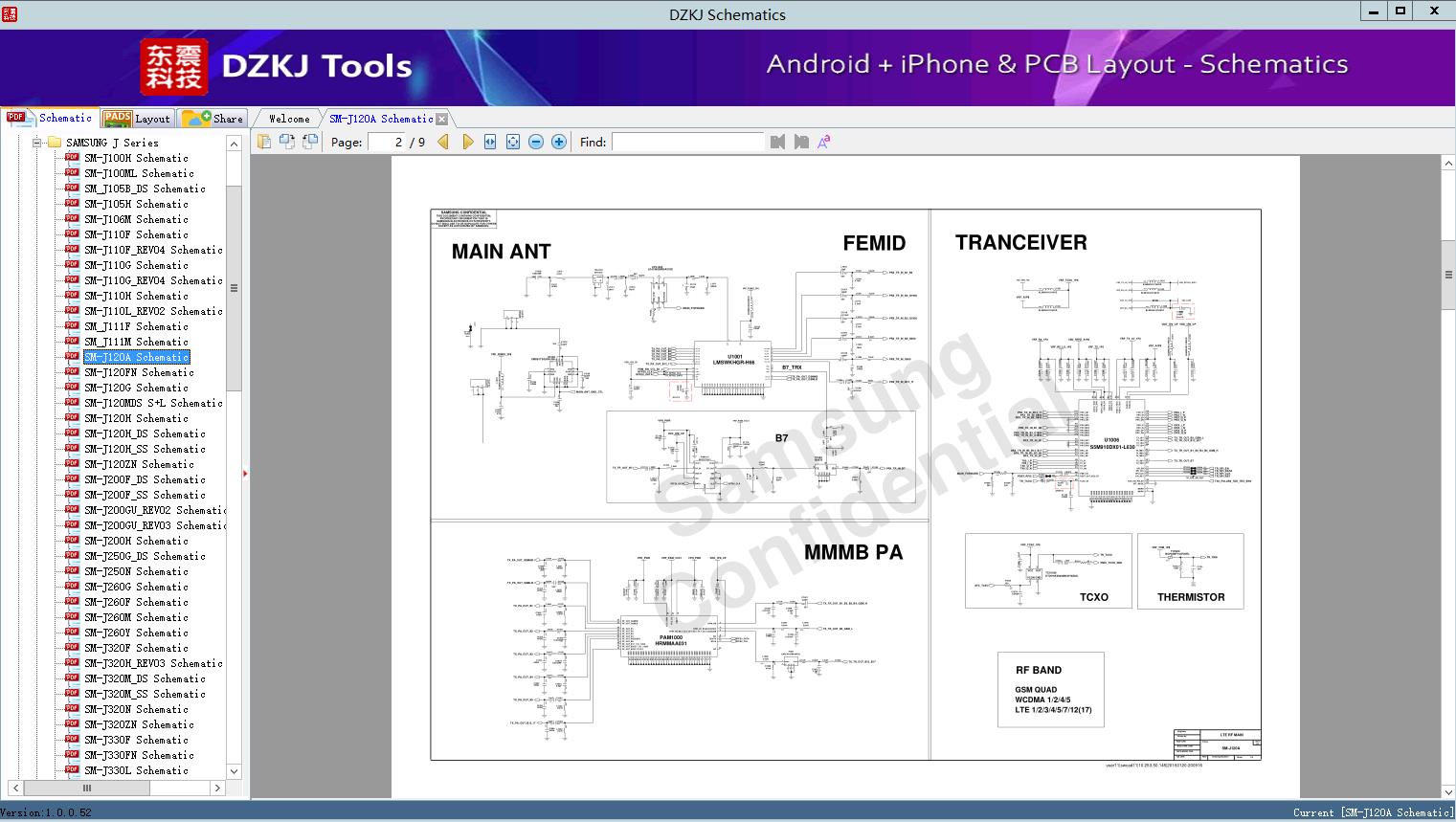
Task: Open SM-J330L Schematic from the tree
Action: 136,770
